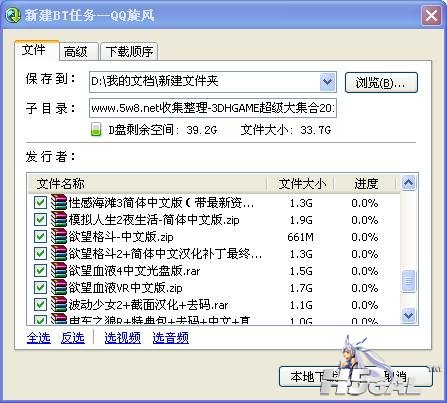Select the file name 欲望血液VR中文版.zip
Image resolution: width=447 pixels, height=403 pixels.
coord(125,288)
